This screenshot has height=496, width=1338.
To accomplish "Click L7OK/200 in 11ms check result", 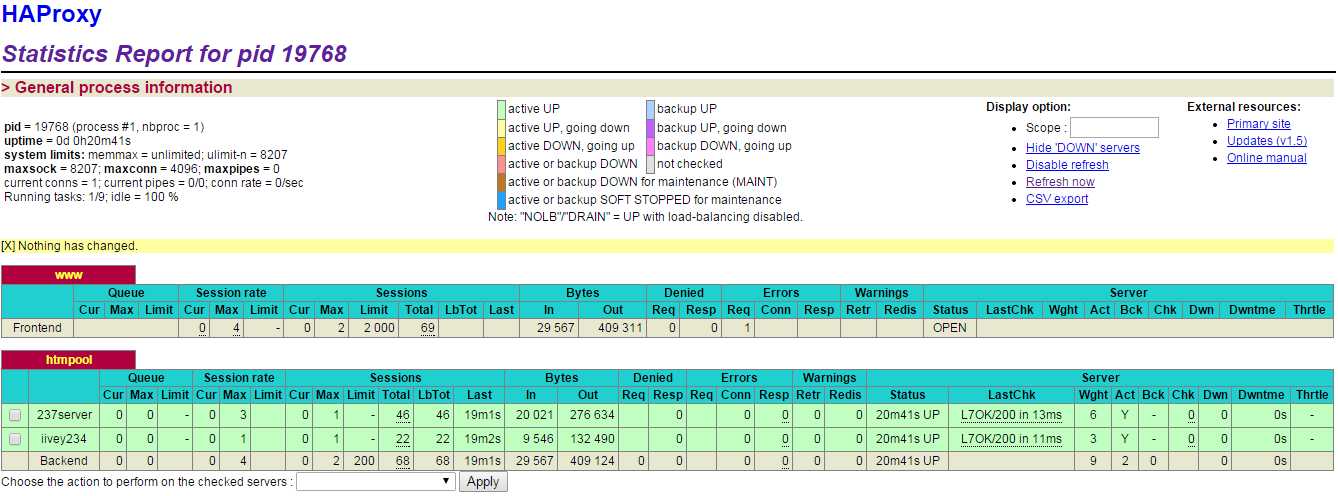I will tap(1011, 438).
